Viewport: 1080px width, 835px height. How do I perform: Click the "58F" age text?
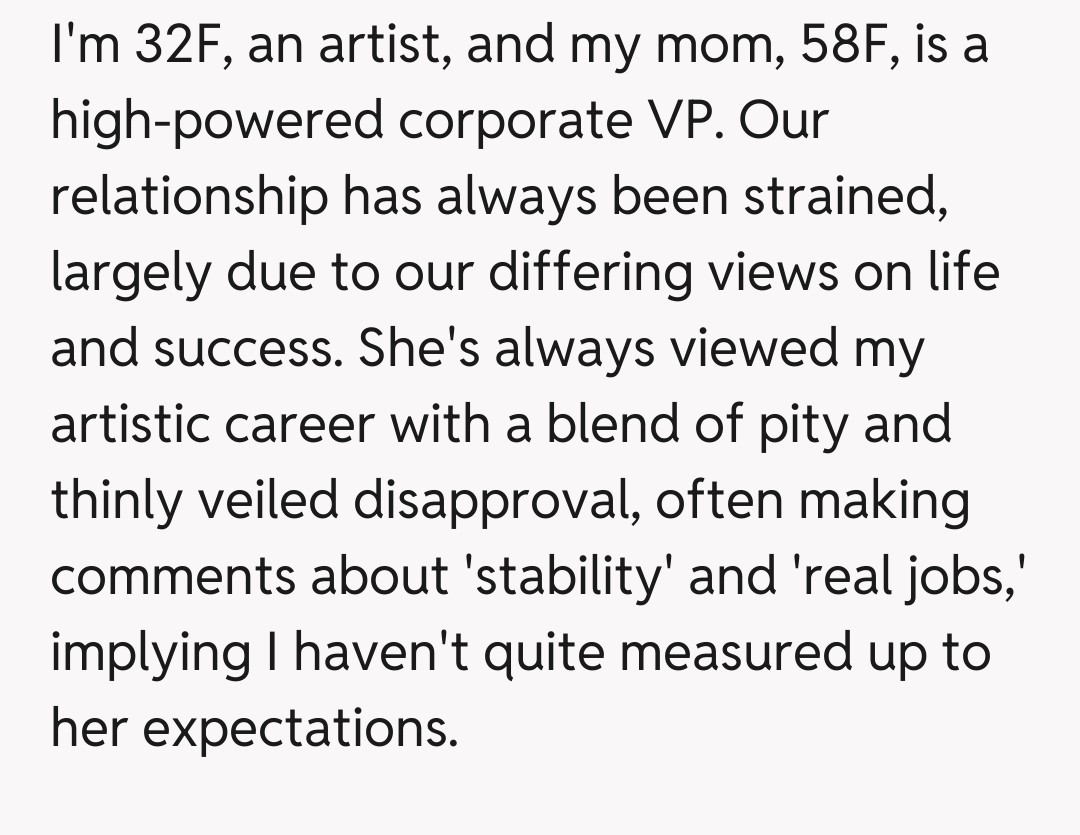[826, 46]
